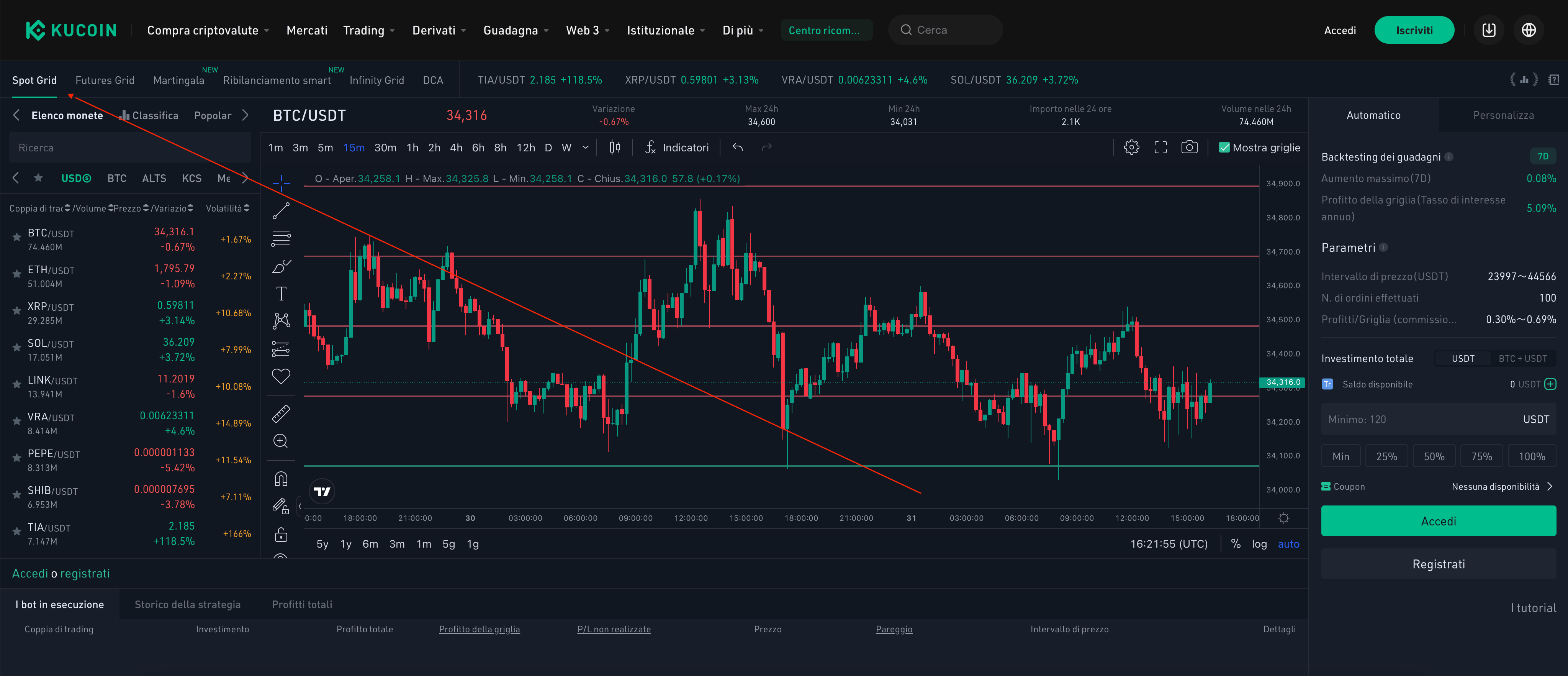Click the undo arrow in chart toolbar
Viewport: 1568px width, 676px height.
point(737,148)
